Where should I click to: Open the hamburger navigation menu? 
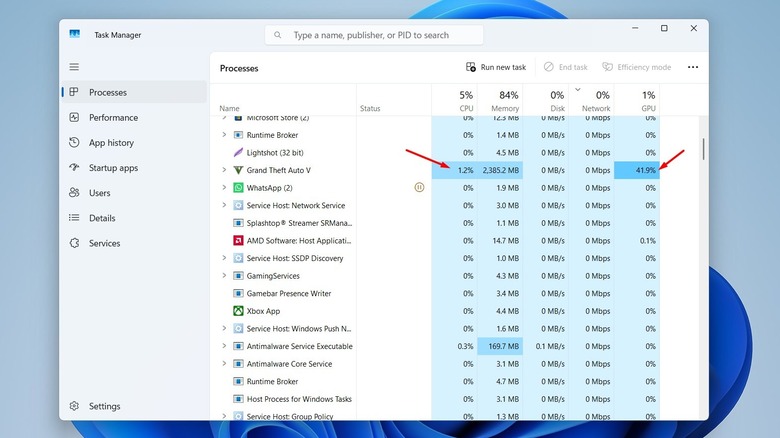point(74,67)
